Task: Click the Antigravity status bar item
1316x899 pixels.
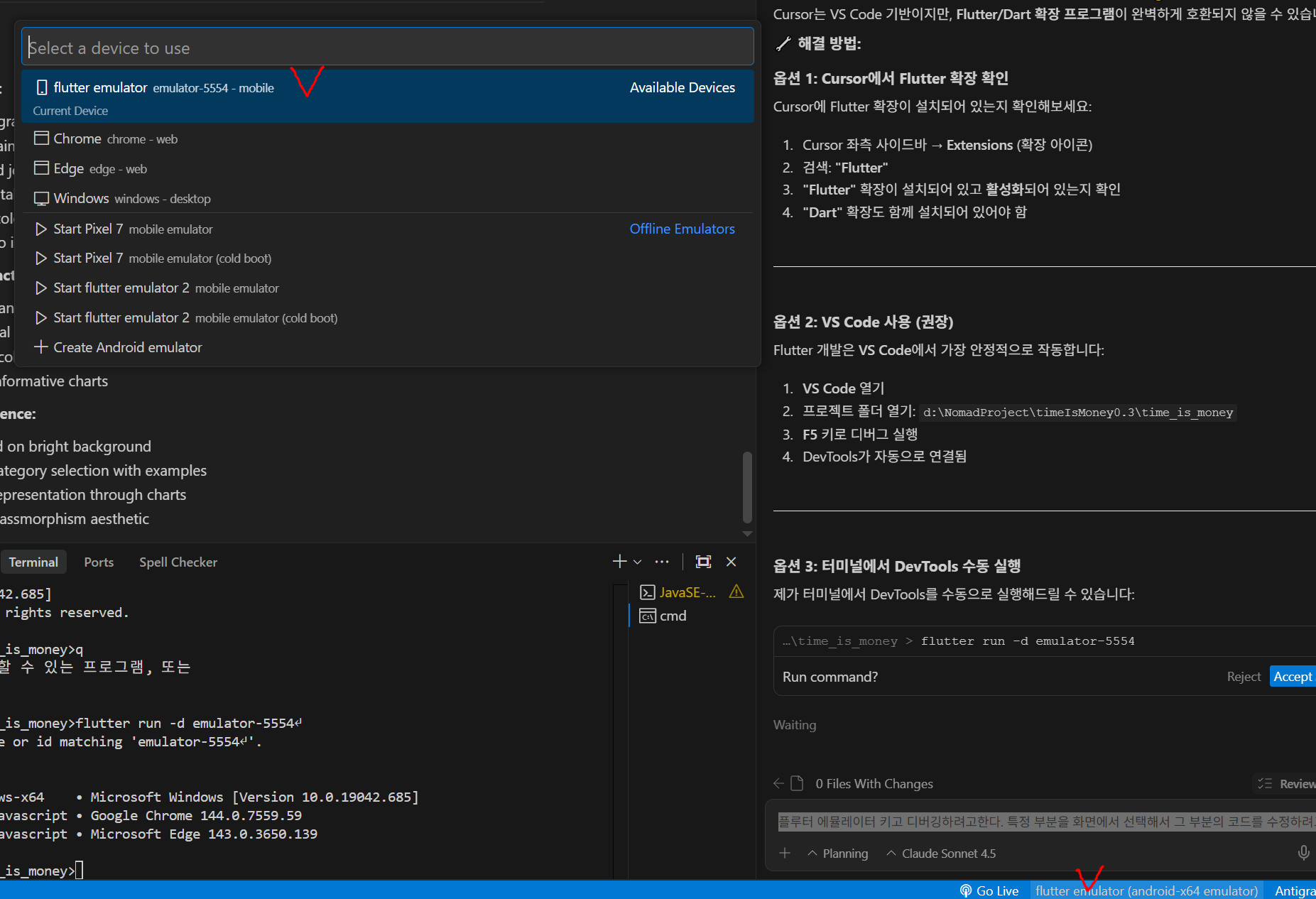Action: [1294, 890]
